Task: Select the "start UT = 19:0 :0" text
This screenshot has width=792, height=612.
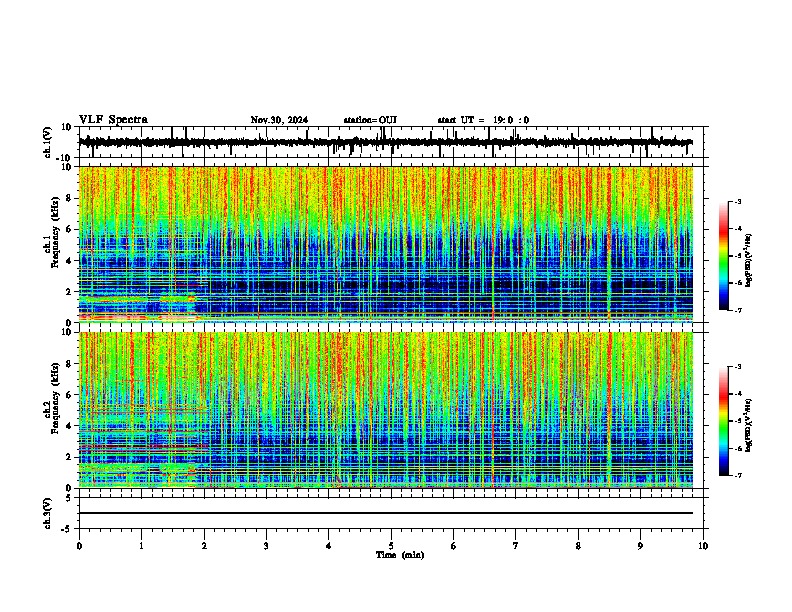Action: pos(483,120)
